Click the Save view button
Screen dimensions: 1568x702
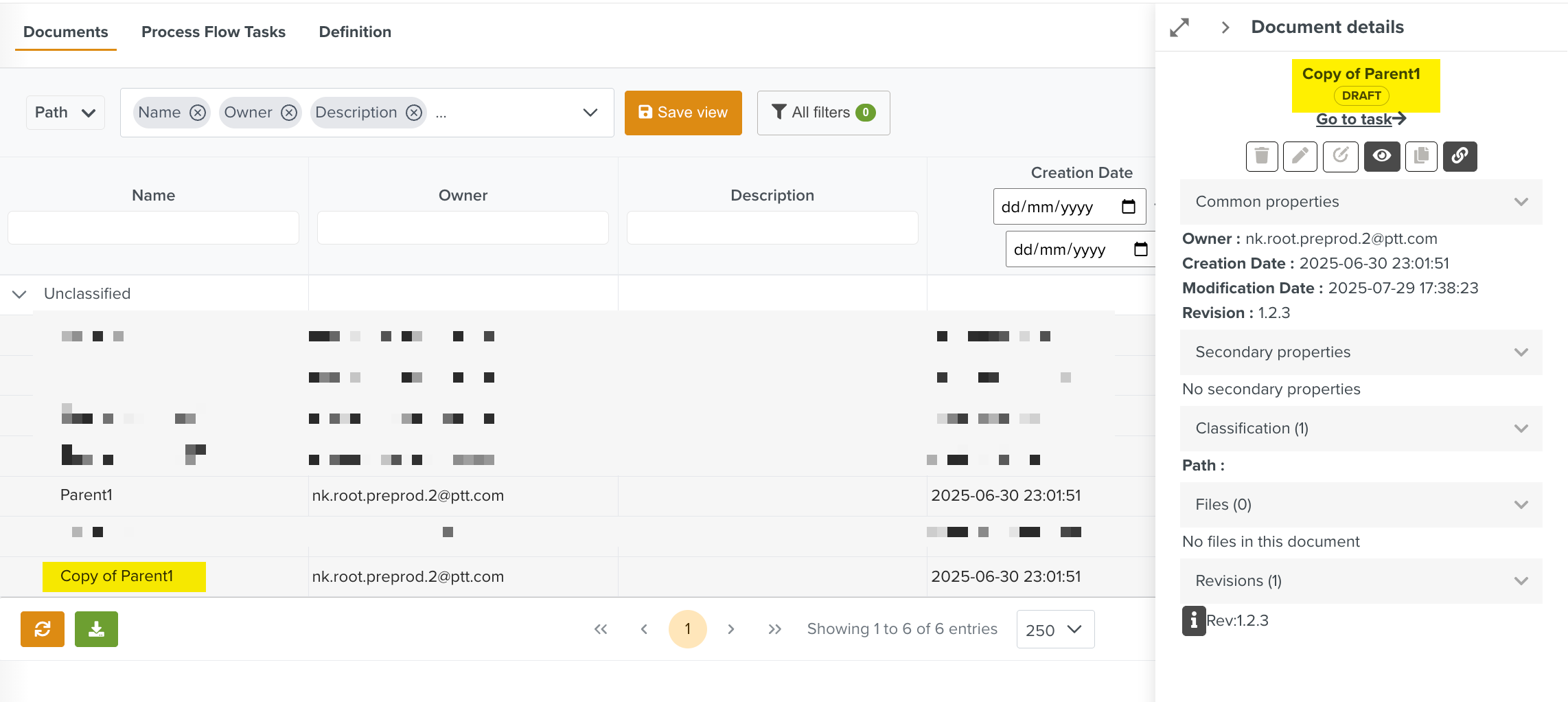682,113
